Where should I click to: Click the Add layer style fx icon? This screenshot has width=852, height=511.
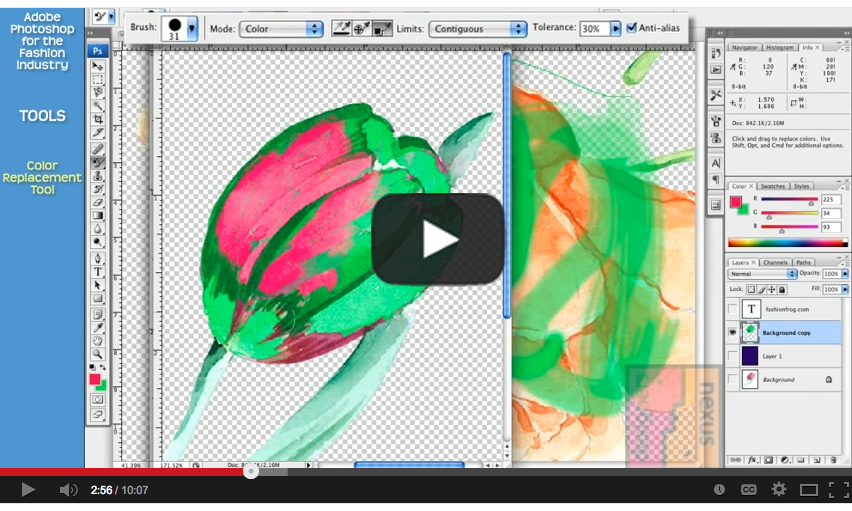point(753,460)
